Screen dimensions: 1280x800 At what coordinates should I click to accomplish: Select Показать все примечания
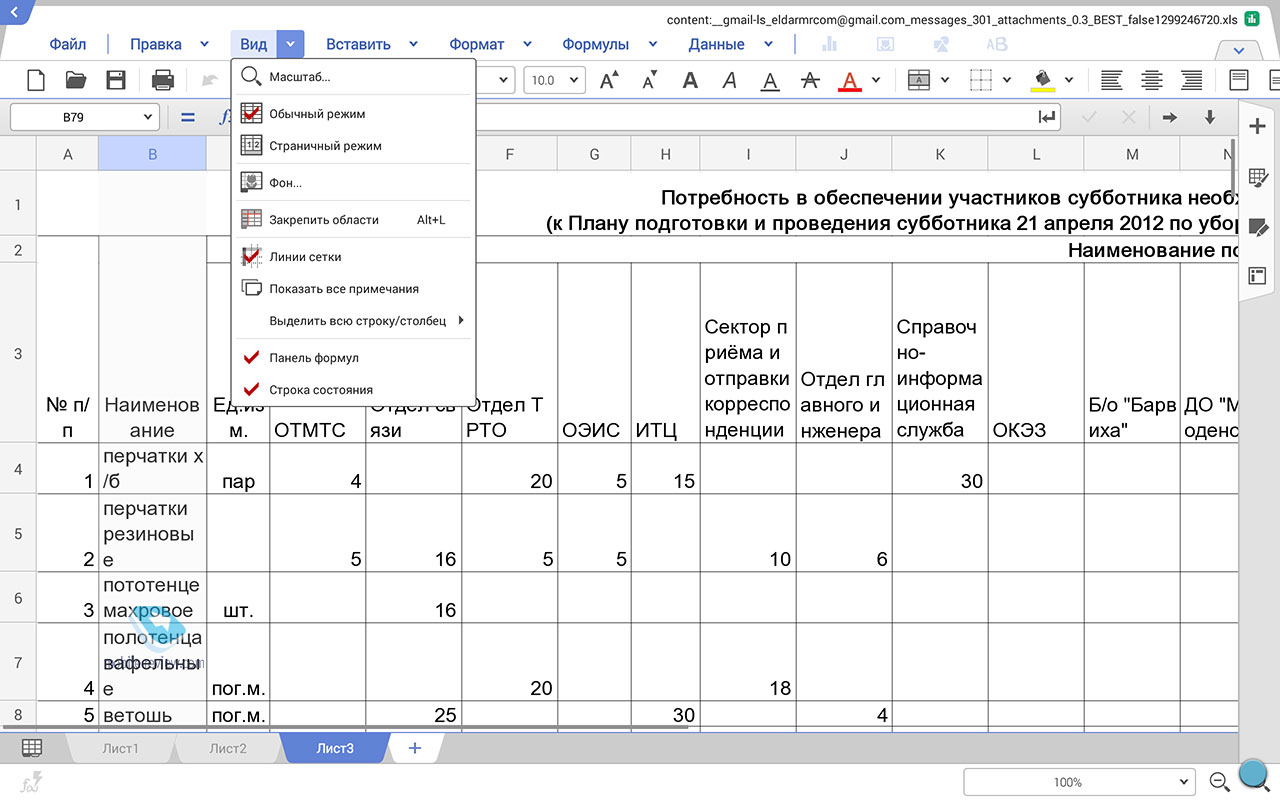click(353, 289)
